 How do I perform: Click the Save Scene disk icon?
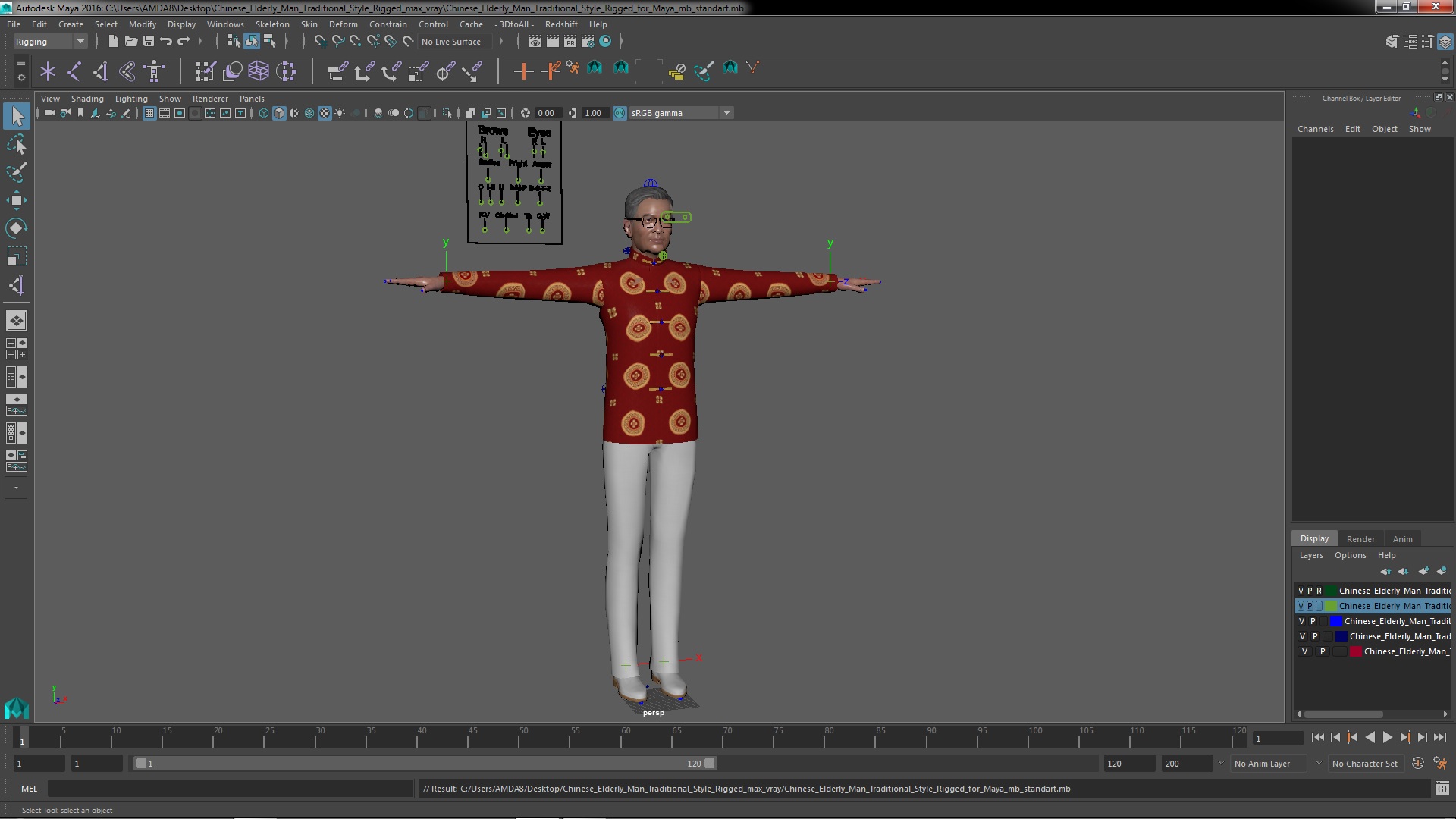[149, 42]
